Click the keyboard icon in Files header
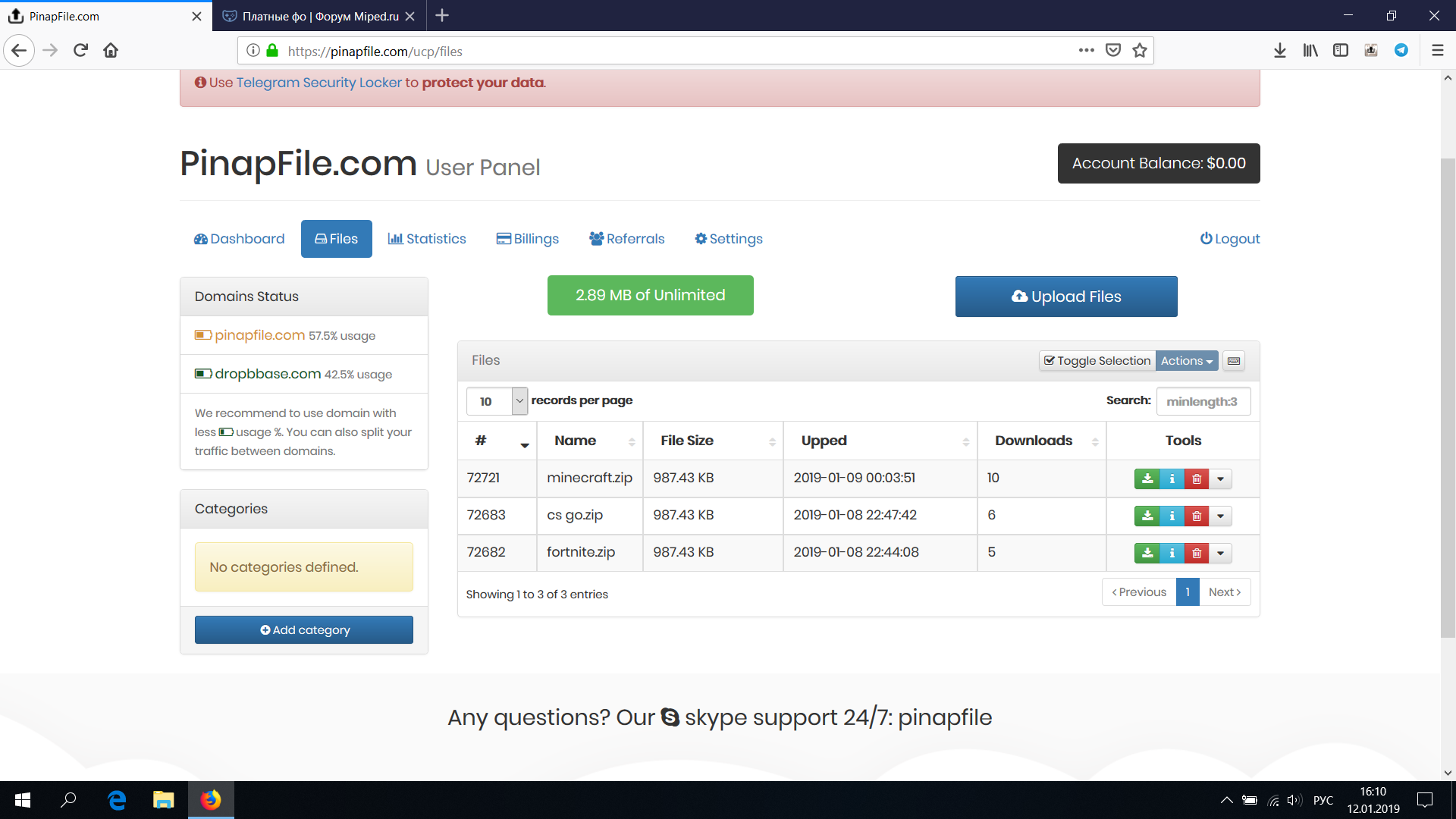Viewport: 1456px width, 819px height. coord(1234,361)
